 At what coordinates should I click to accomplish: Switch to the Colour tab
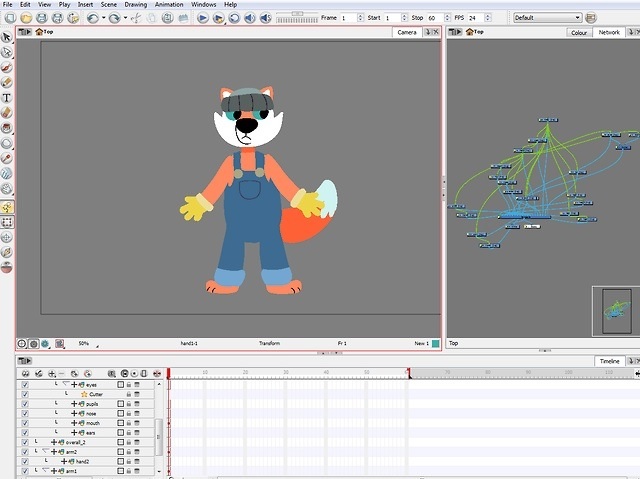pos(578,32)
